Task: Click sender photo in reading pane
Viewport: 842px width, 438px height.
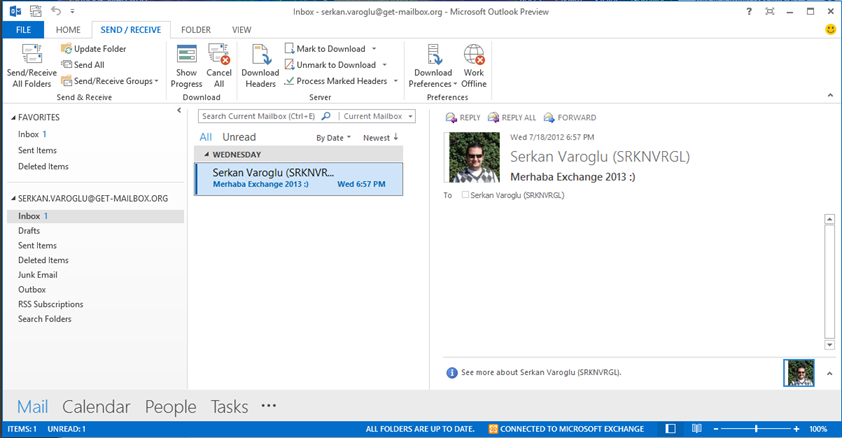Action: (474, 157)
